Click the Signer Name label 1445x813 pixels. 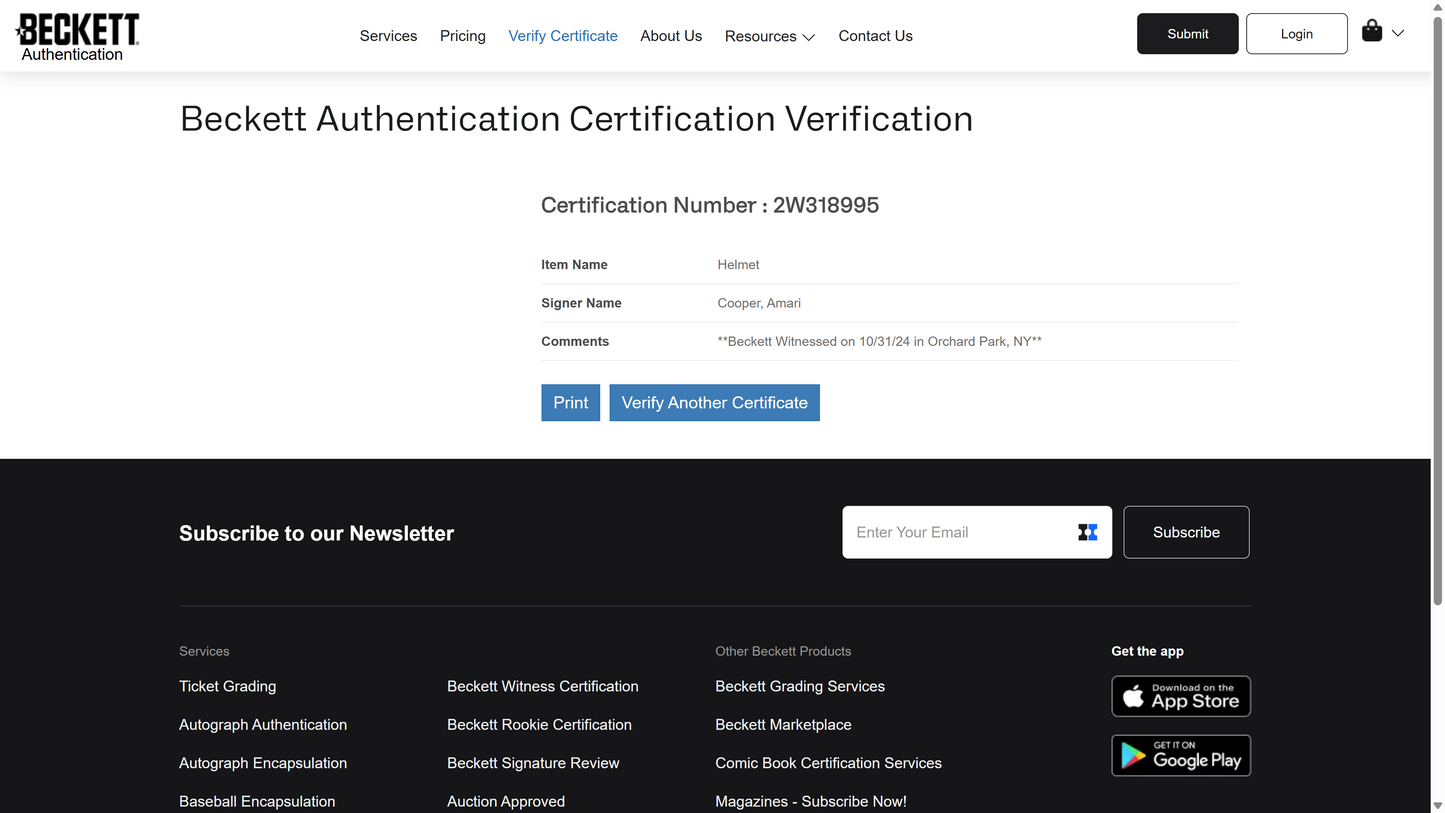581,303
